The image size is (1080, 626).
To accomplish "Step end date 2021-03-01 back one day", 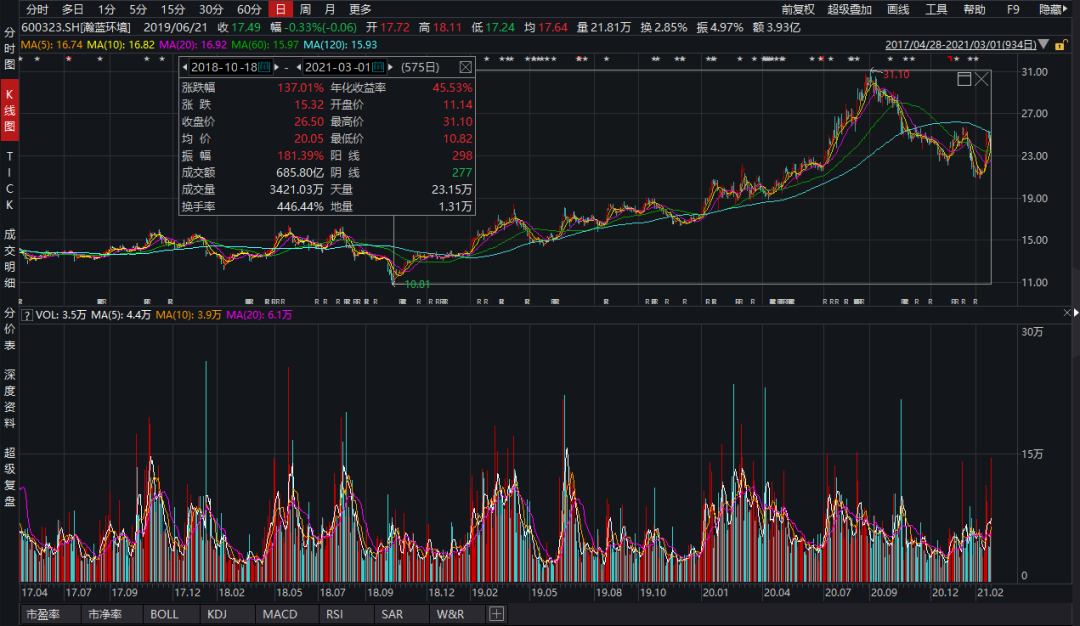I will pyautogui.click(x=299, y=67).
